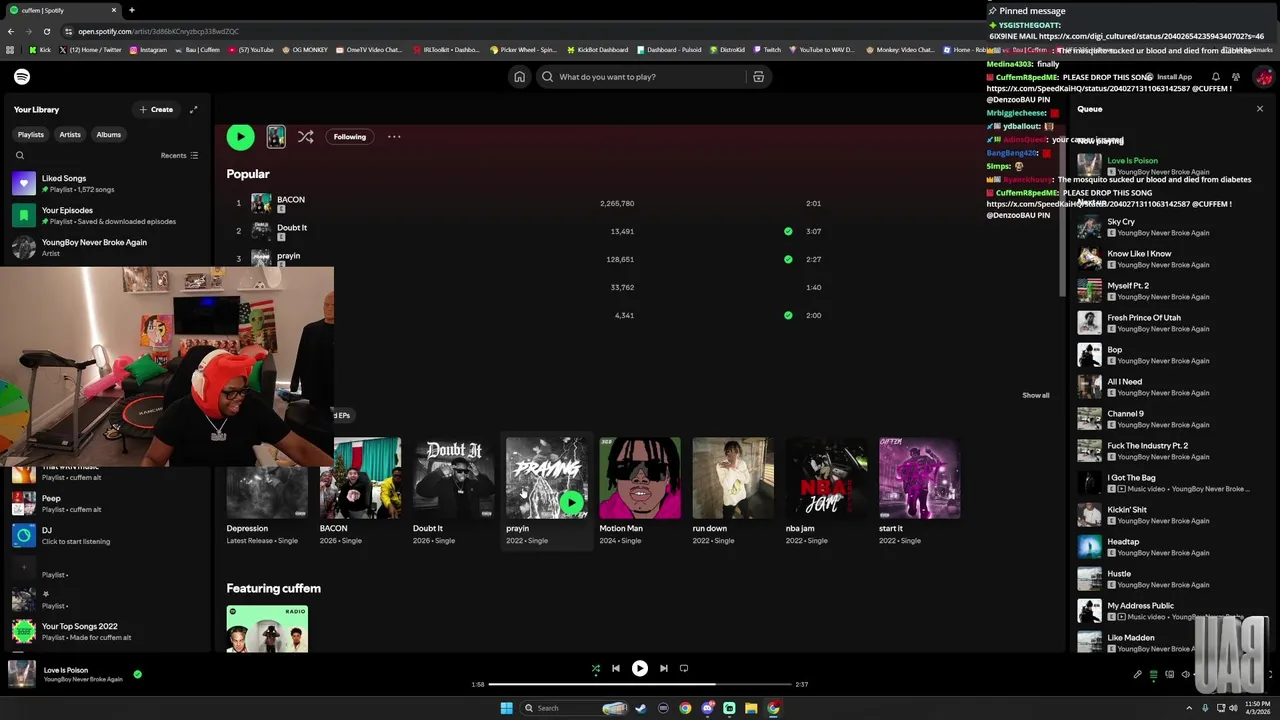Filter library by Playlists

tap(31, 134)
